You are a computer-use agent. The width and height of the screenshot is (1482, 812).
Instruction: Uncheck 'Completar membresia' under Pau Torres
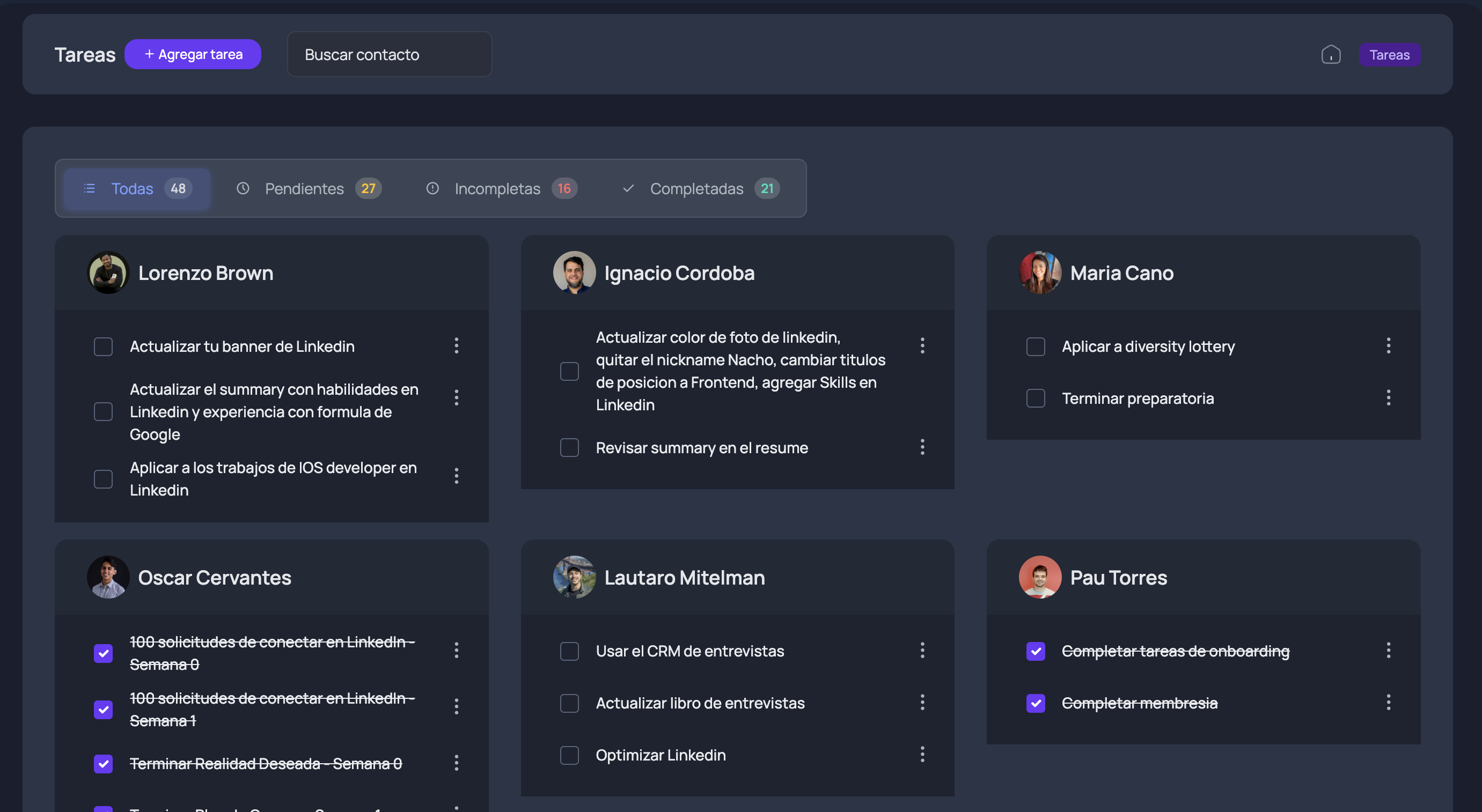pos(1036,703)
